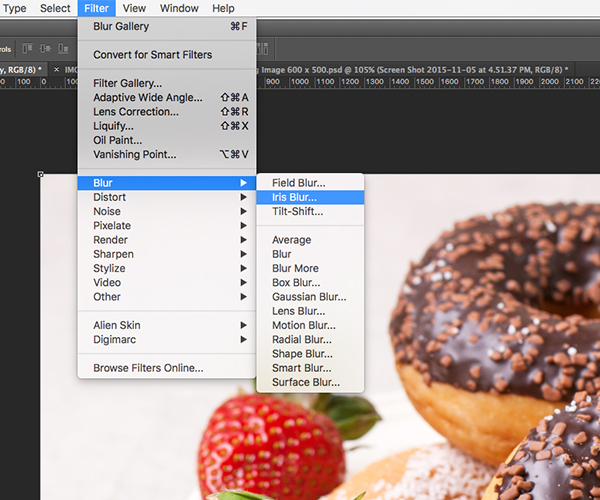The width and height of the screenshot is (600, 500).
Task: Expand the highlighted Blur submenu entry
Action: point(167,183)
